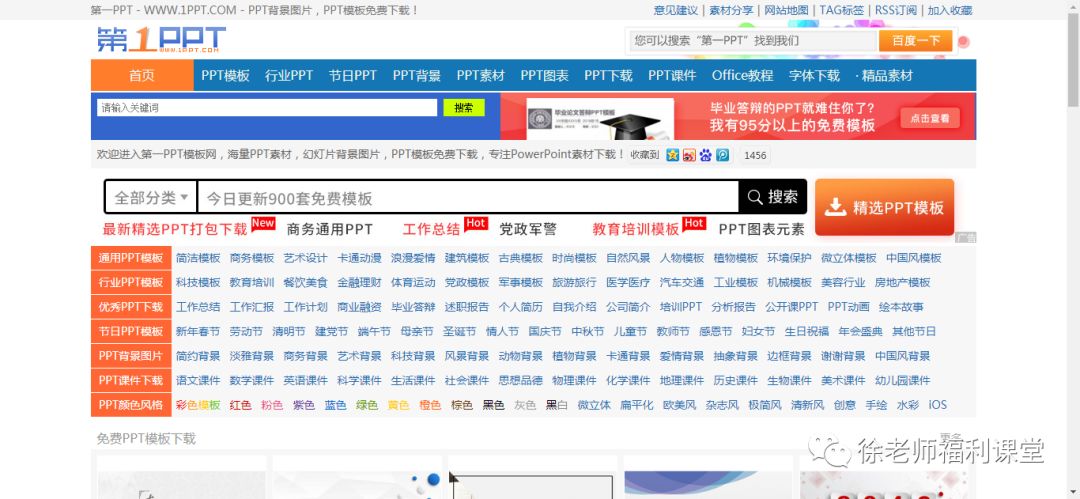Image resolution: width=1080 pixels, height=499 pixels.
Task: Open 工作总结 Hot link
Action: click(x=431, y=229)
